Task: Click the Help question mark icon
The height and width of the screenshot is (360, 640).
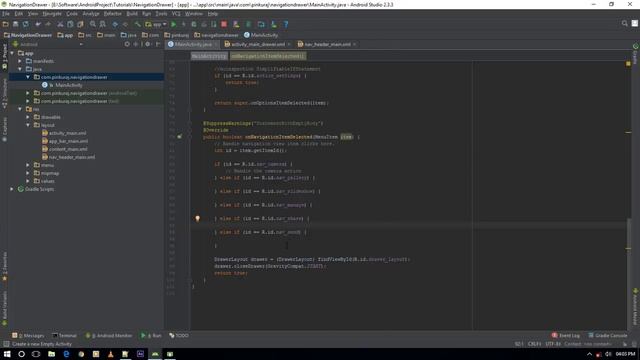Action: (286, 24)
